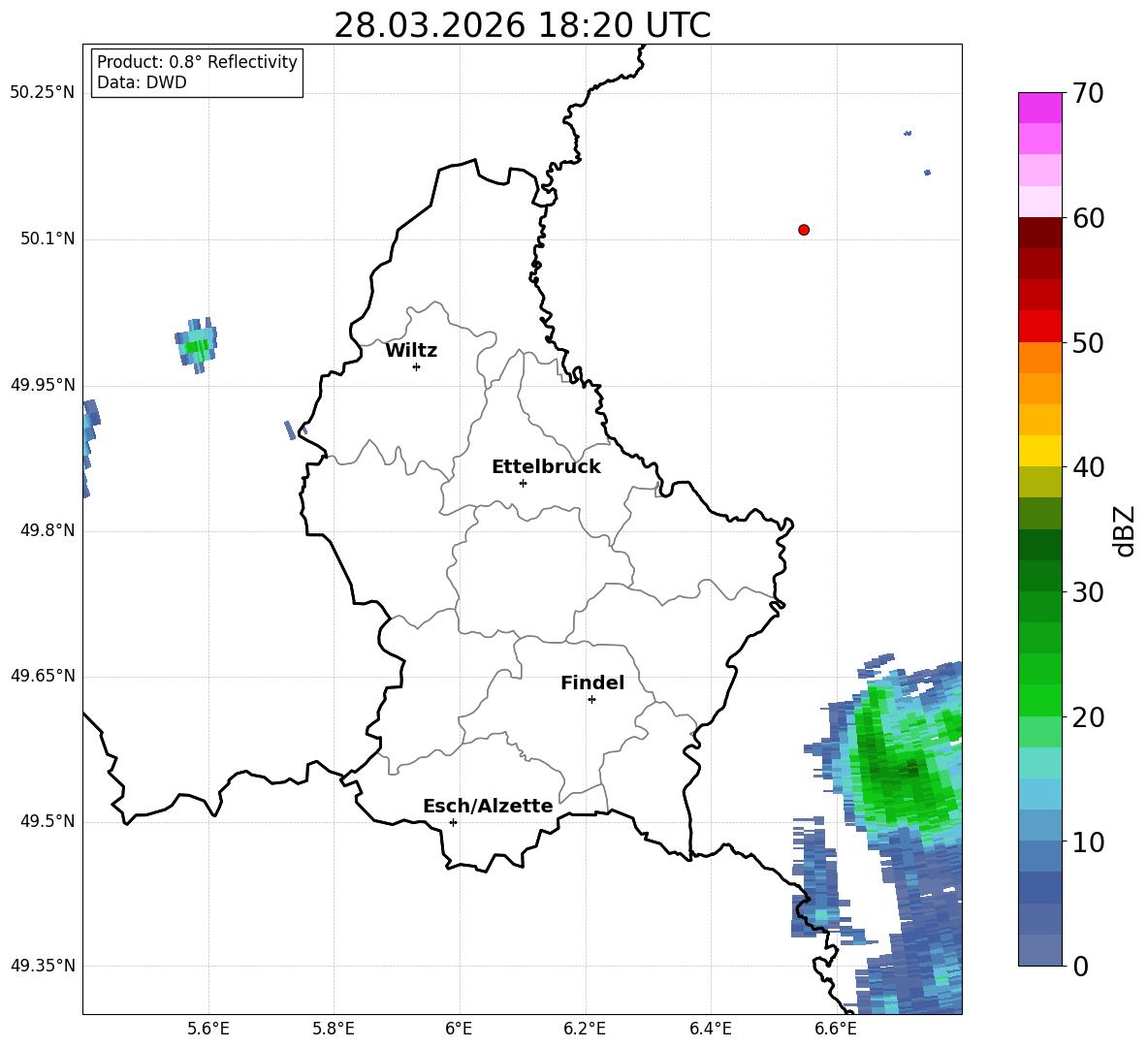Click the 20 colorbar tick label
Viewport: 1148px width, 1048px height.
pos(1088,717)
